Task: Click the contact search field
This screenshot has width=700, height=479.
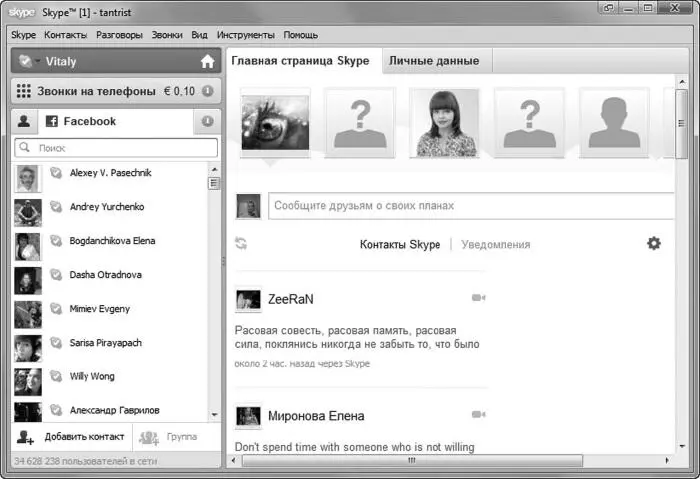Action: pos(116,148)
